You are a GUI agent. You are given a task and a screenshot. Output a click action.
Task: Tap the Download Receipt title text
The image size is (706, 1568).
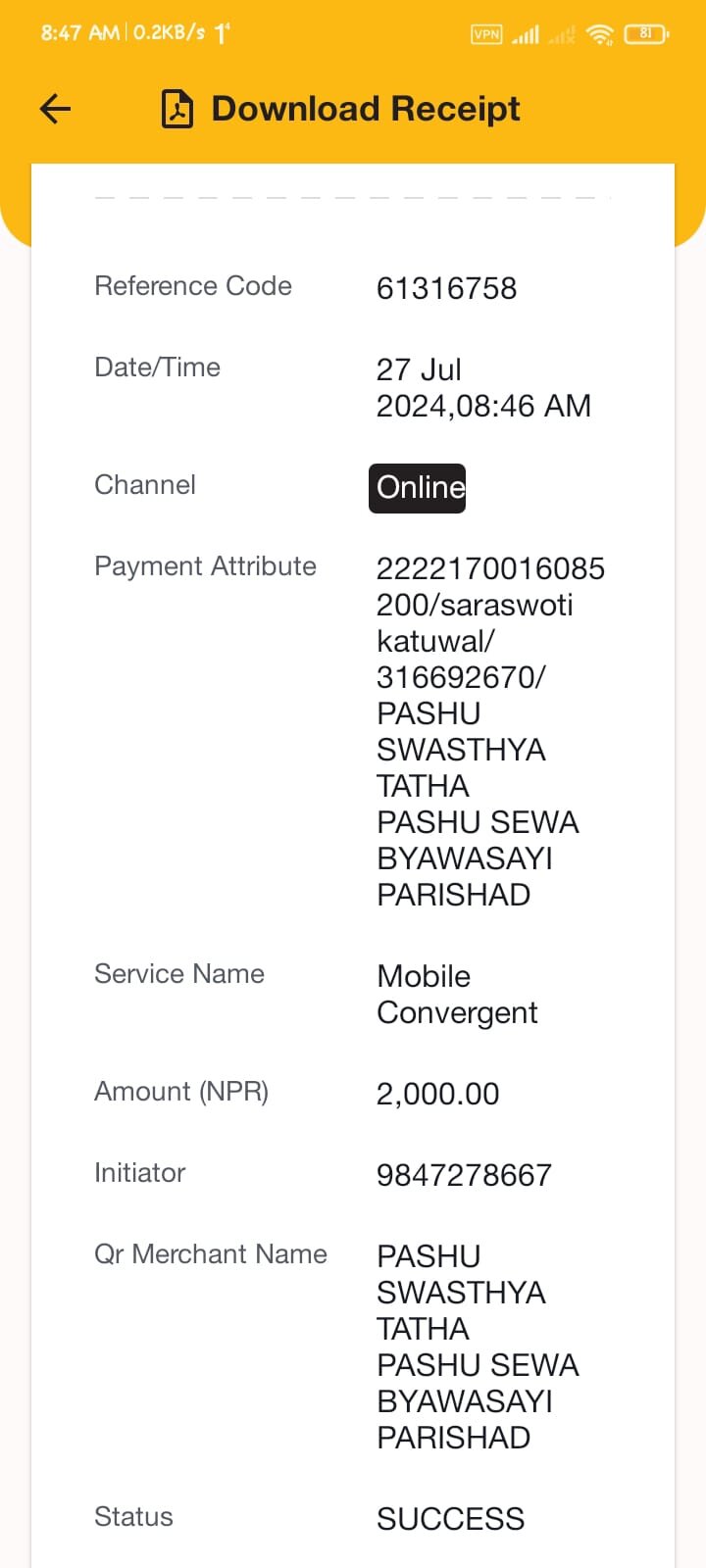pyautogui.click(x=366, y=109)
